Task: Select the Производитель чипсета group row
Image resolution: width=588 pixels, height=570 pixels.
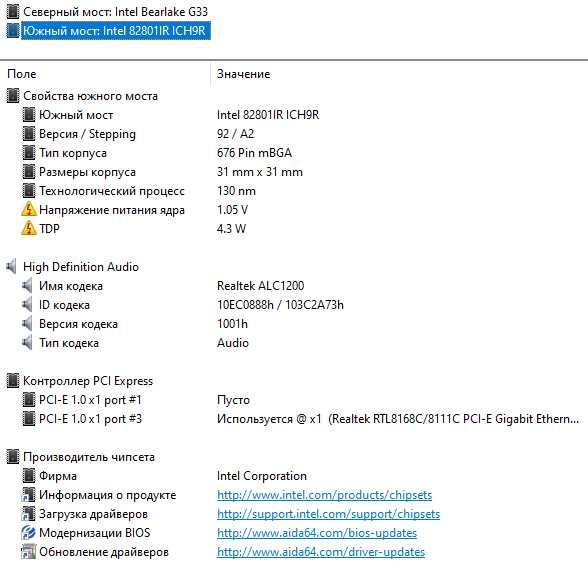Action: tap(89, 457)
